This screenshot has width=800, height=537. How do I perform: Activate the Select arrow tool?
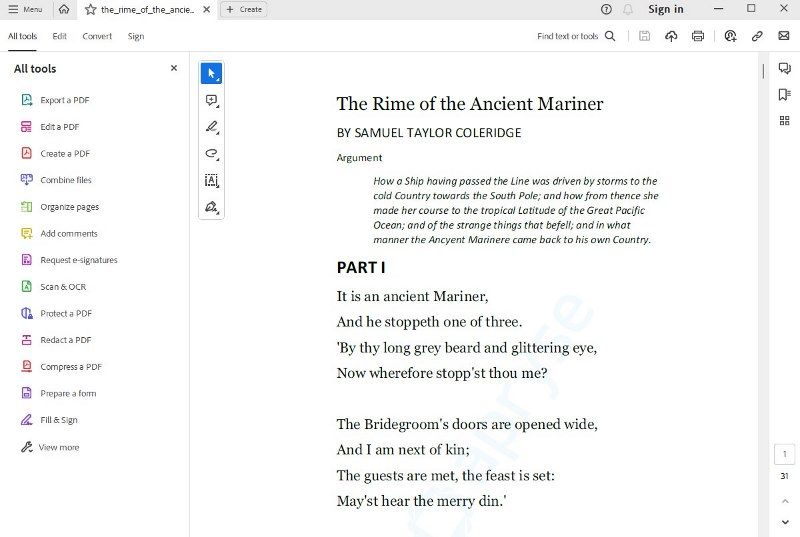click(211, 73)
